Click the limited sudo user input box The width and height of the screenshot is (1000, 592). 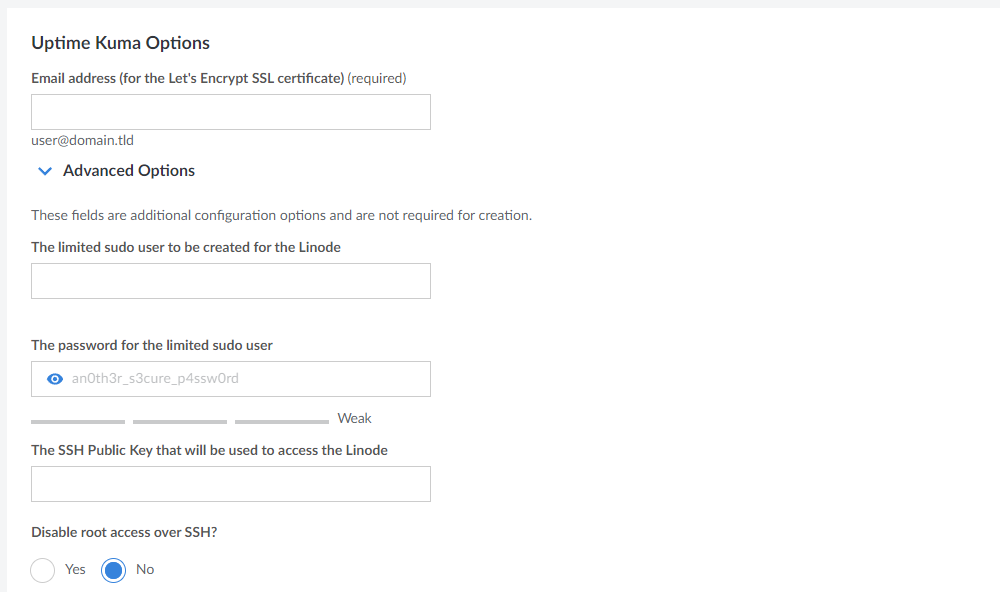231,281
